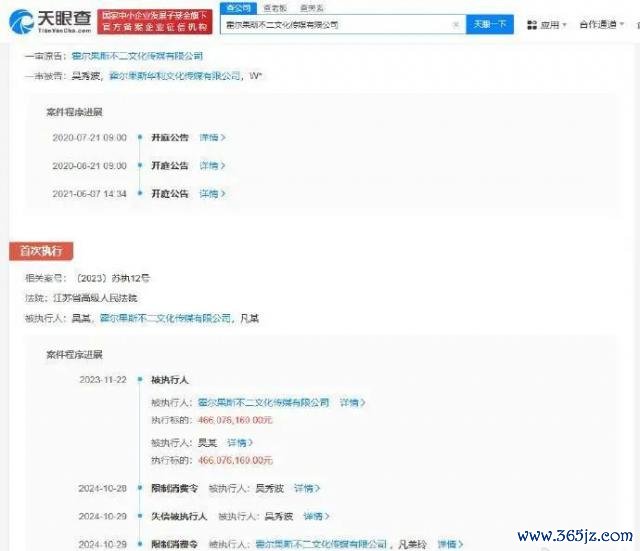The height and width of the screenshot is (551, 640).
Task: Select the 查公司 search tab
Action: [x=239, y=8]
